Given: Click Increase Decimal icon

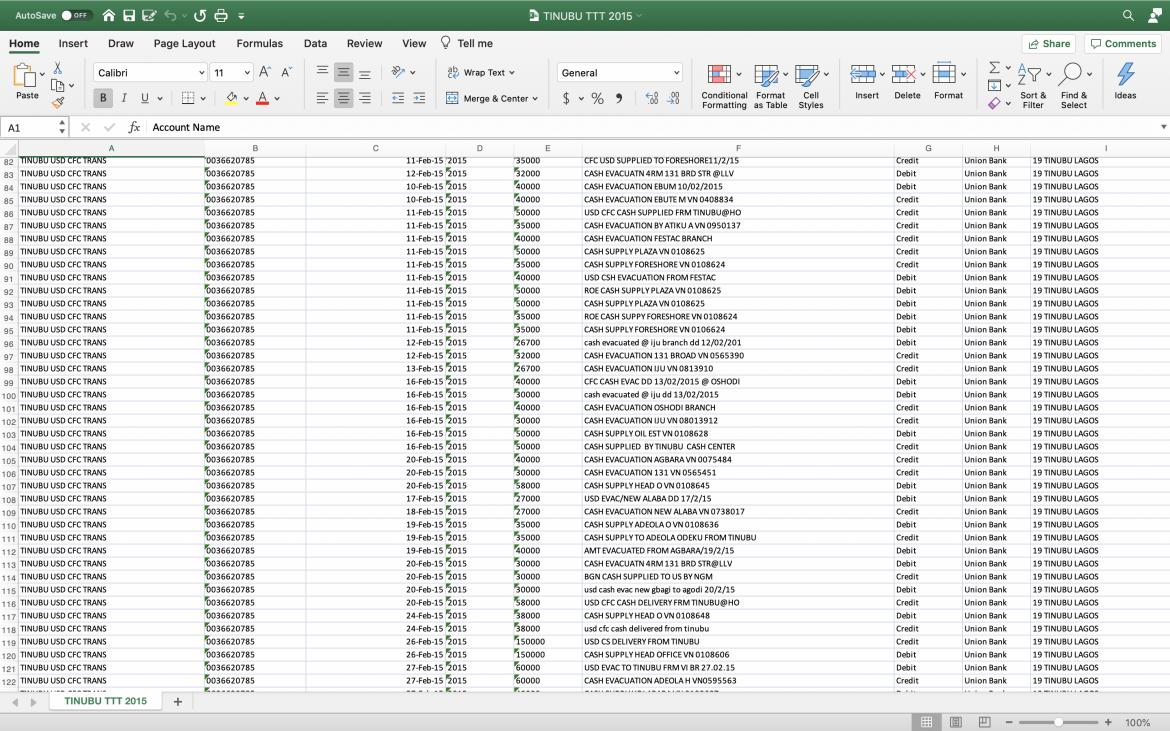Looking at the screenshot, I should (x=651, y=98).
